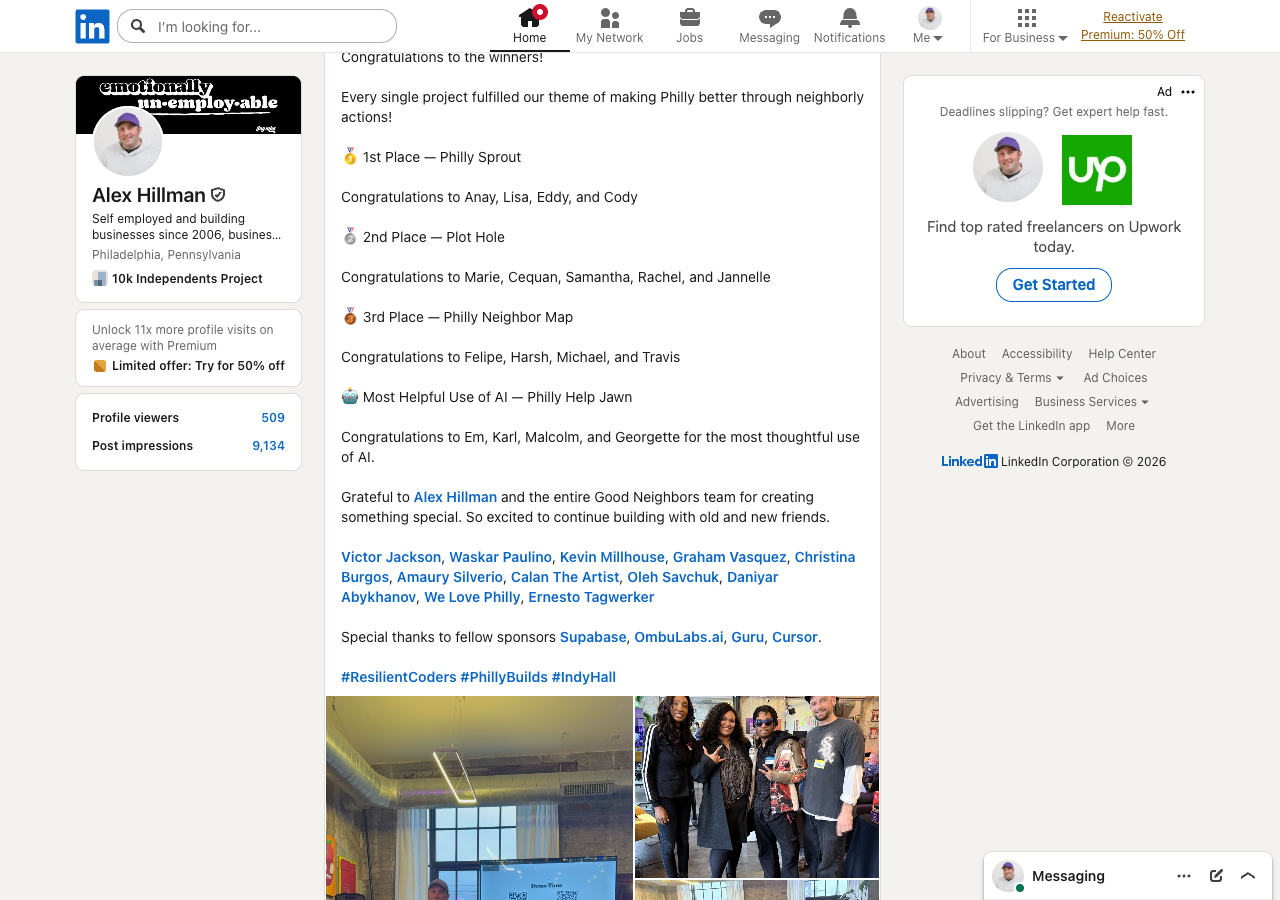
Task: Go to the Jobs briefcase icon
Action: [x=689, y=18]
